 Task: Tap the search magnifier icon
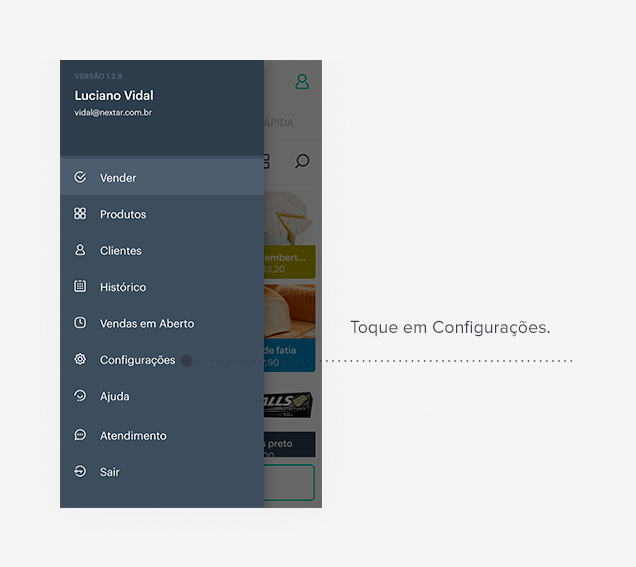tap(302, 161)
